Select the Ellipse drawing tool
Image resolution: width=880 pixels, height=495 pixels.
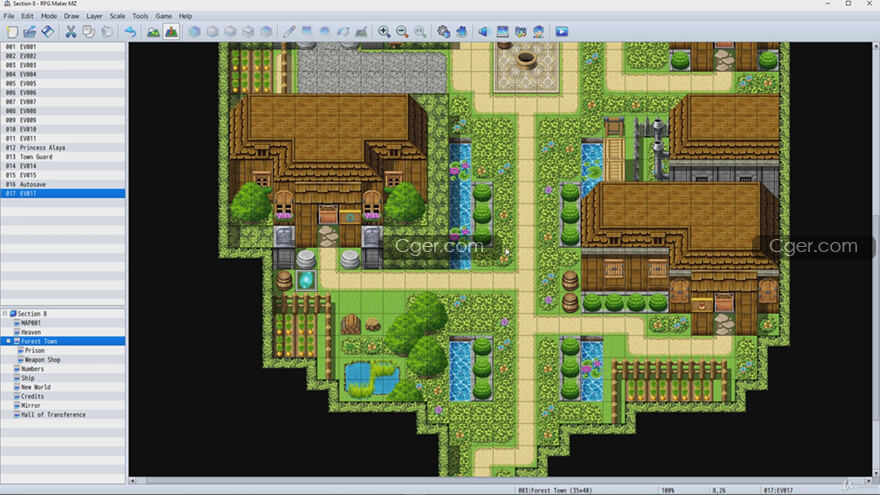coord(325,31)
